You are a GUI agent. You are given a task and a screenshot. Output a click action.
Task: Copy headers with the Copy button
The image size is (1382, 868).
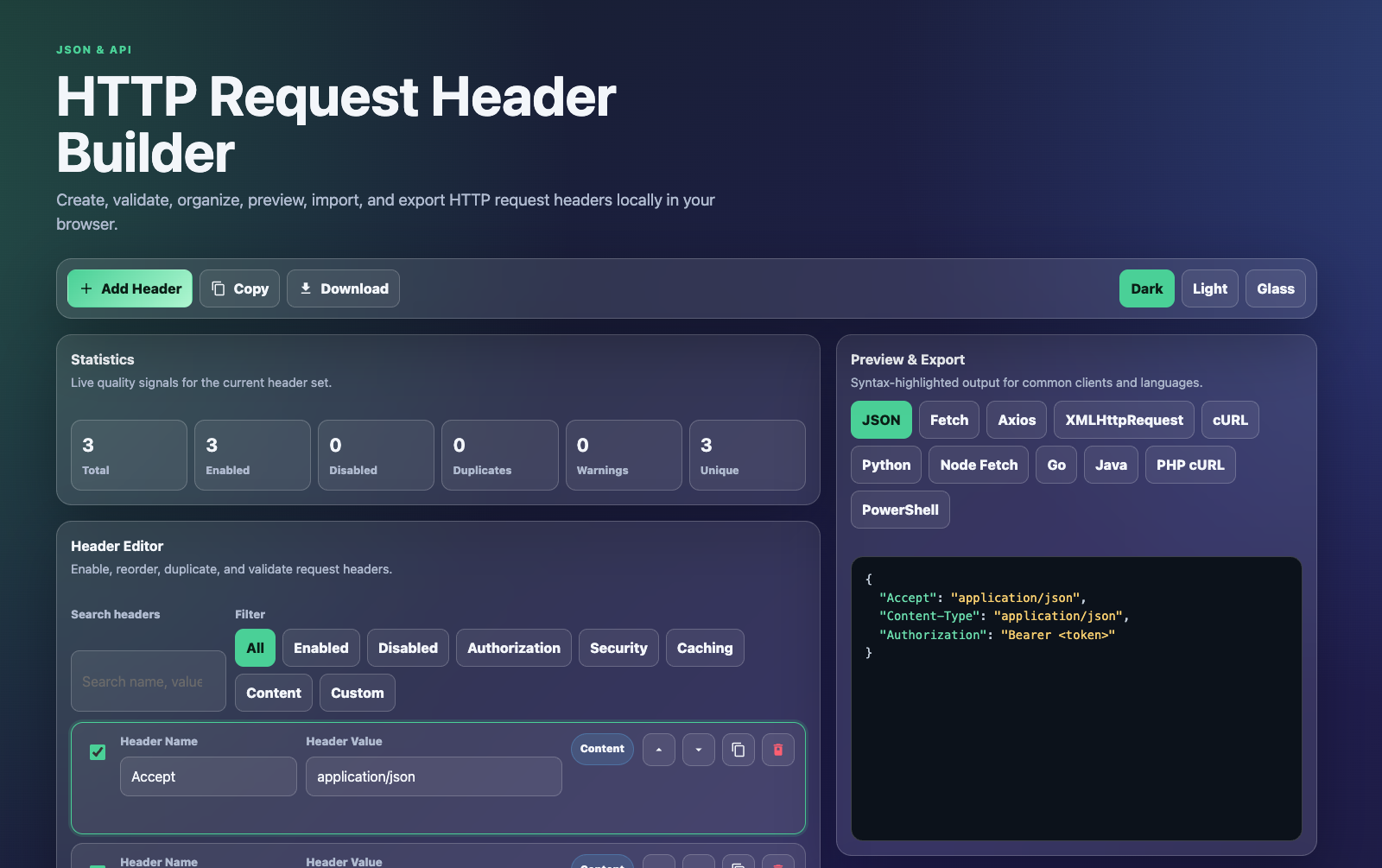click(239, 288)
